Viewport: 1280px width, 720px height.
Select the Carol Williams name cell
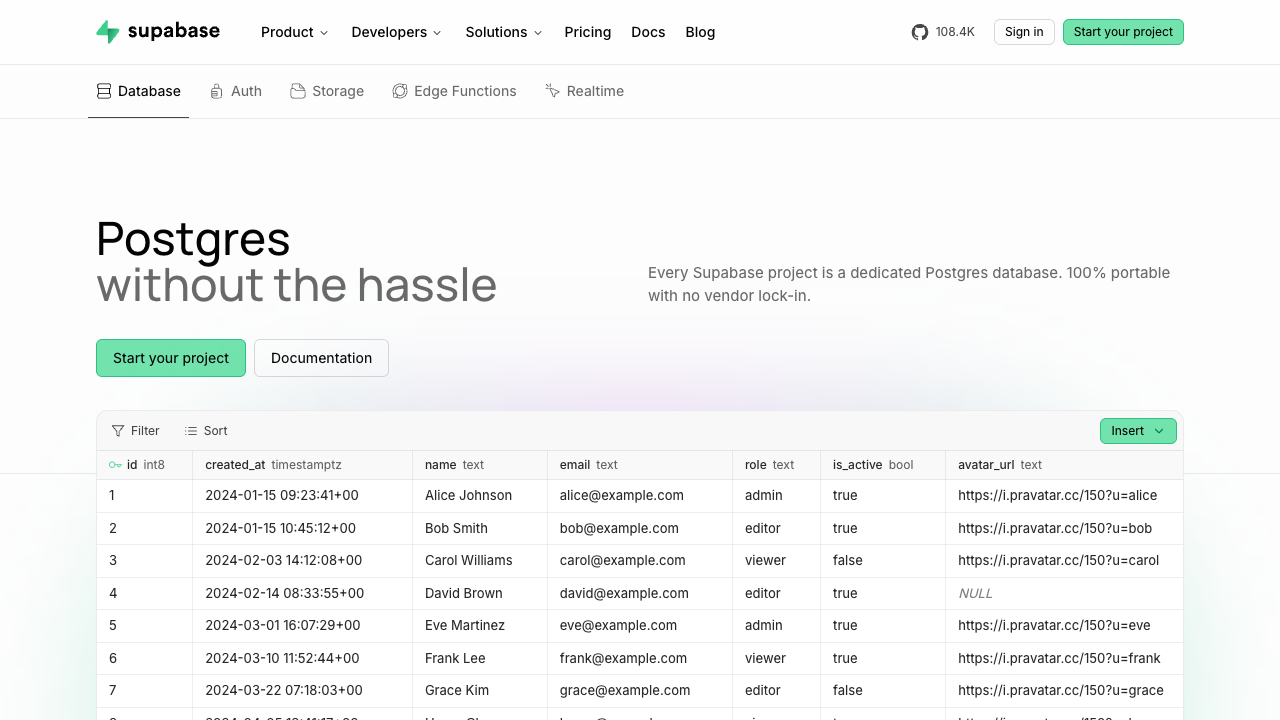click(x=480, y=560)
